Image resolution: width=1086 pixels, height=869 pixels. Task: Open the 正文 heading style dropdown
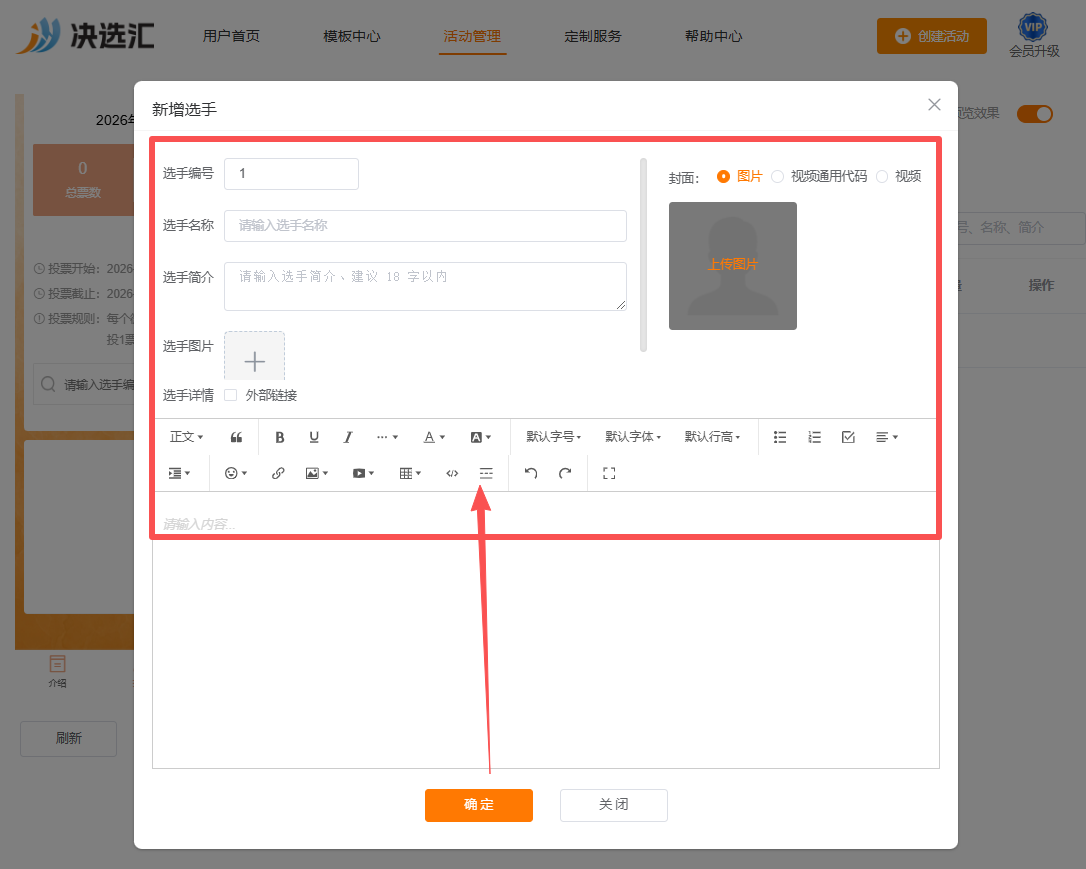click(x=186, y=437)
